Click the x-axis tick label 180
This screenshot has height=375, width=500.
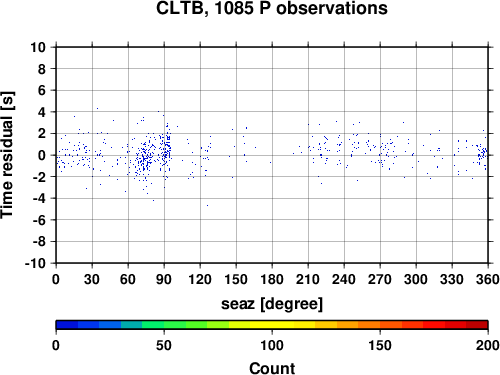[x=272, y=279]
